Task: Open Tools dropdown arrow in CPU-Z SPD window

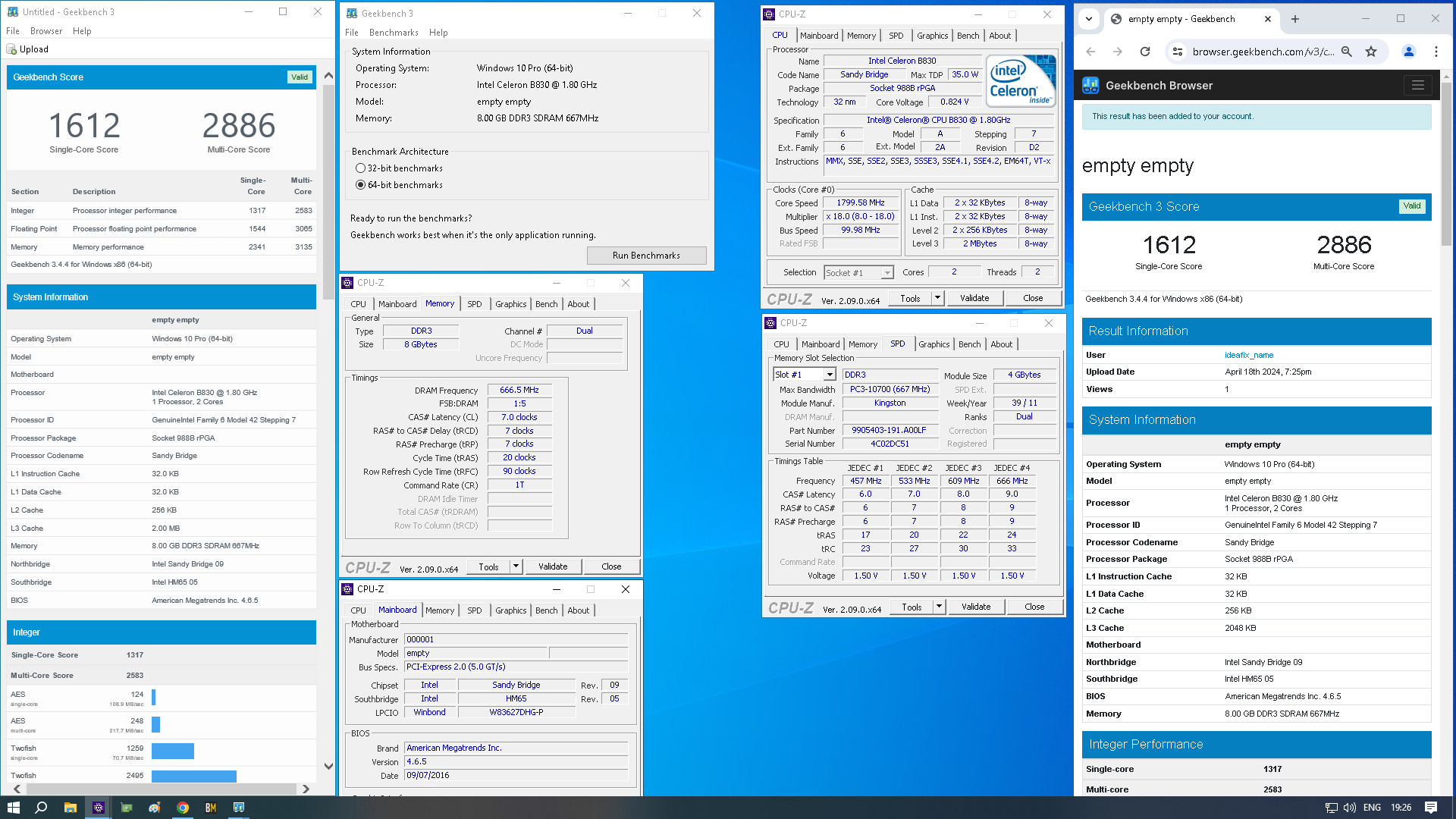Action: click(x=940, y=607)
